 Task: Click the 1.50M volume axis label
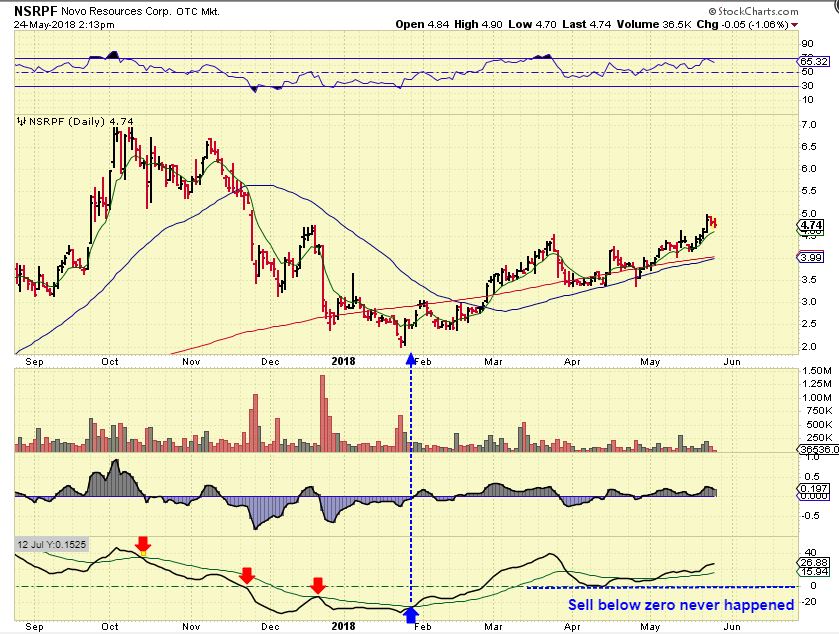[x=817, y=371]
